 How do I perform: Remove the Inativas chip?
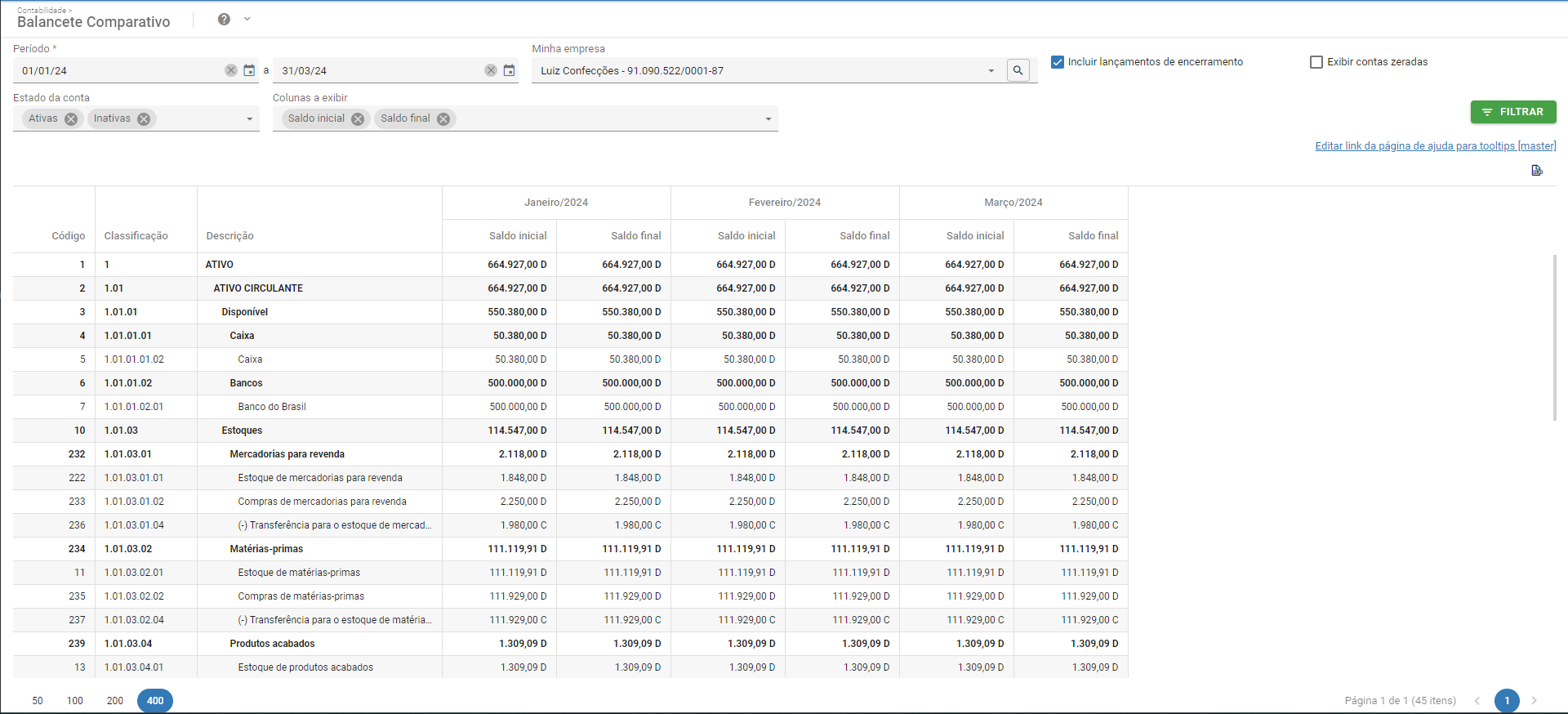[144, 119]
